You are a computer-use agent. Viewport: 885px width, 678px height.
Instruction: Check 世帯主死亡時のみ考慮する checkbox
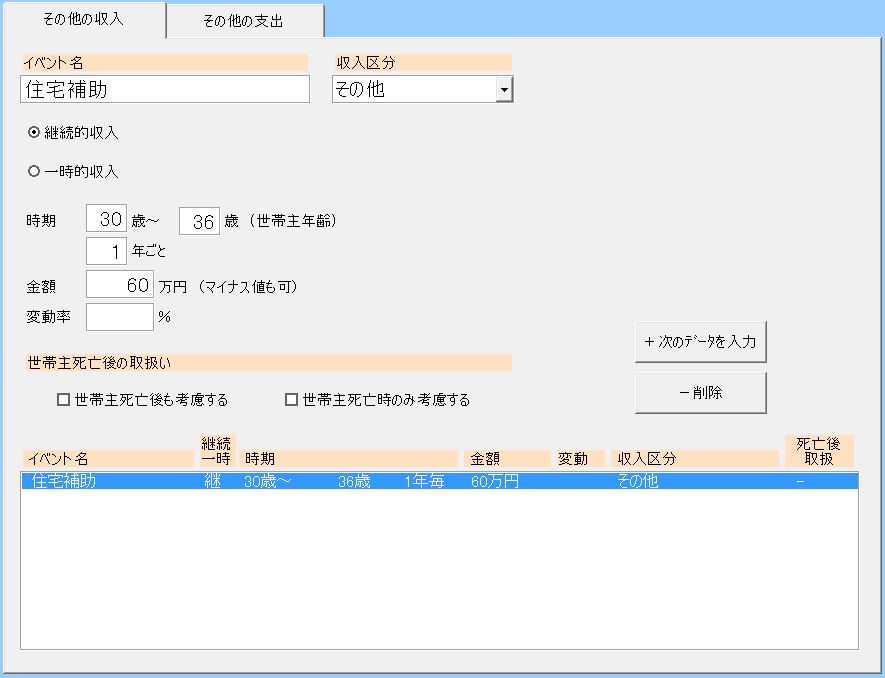coord(292,400)
